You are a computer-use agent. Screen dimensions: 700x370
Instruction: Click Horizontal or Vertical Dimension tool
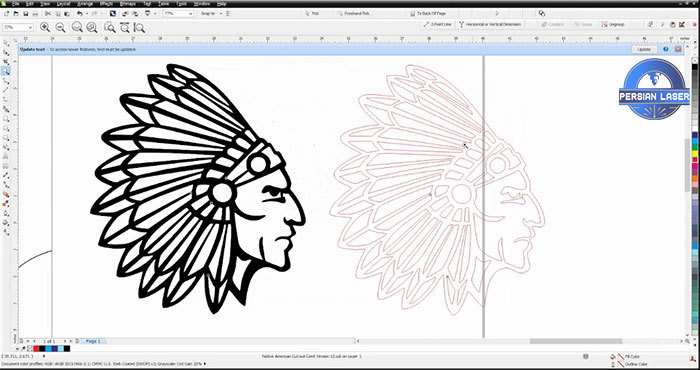490,24
